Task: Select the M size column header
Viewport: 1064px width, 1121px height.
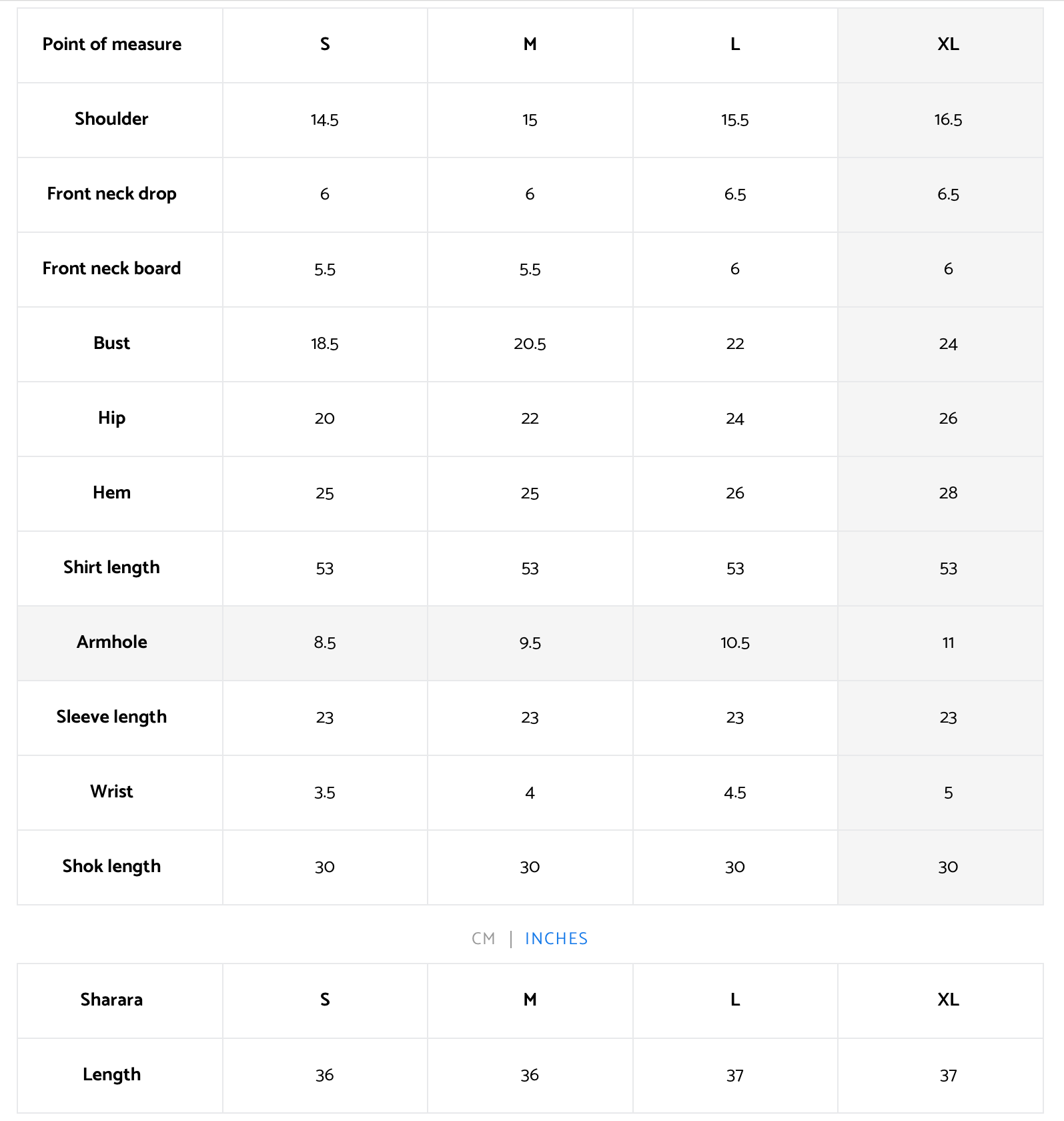Action: tap(530, 45)
